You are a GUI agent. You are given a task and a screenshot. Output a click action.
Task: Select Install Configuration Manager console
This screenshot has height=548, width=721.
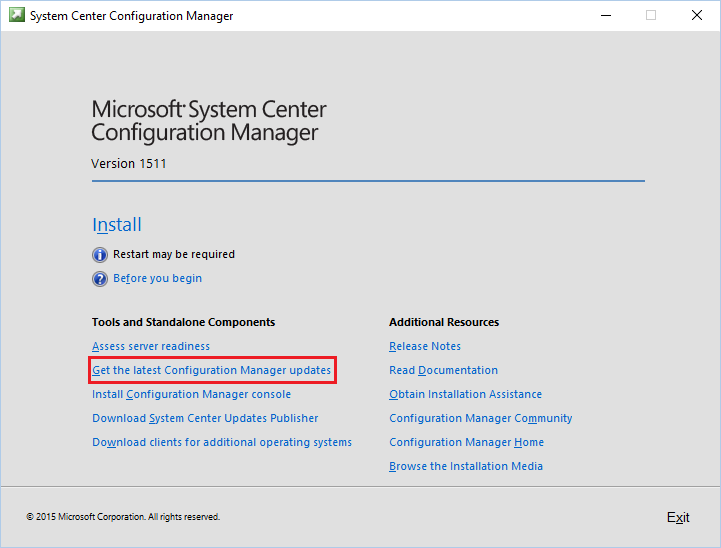pyautogui.click(x=191, y=394)
